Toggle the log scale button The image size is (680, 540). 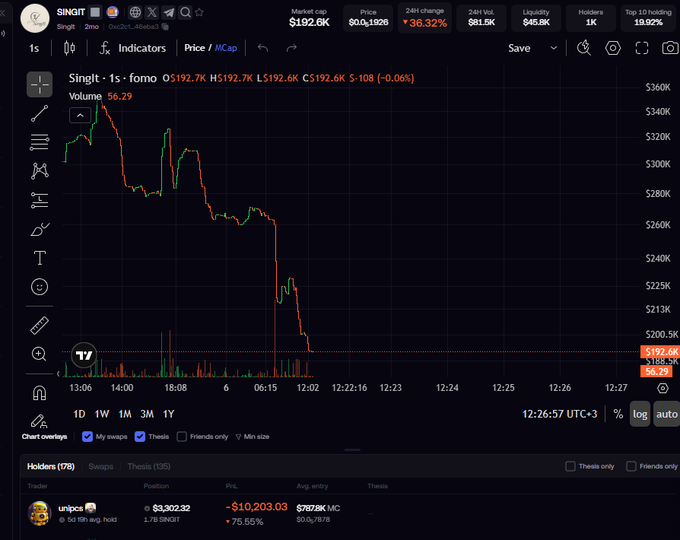(x=640, y=414)
